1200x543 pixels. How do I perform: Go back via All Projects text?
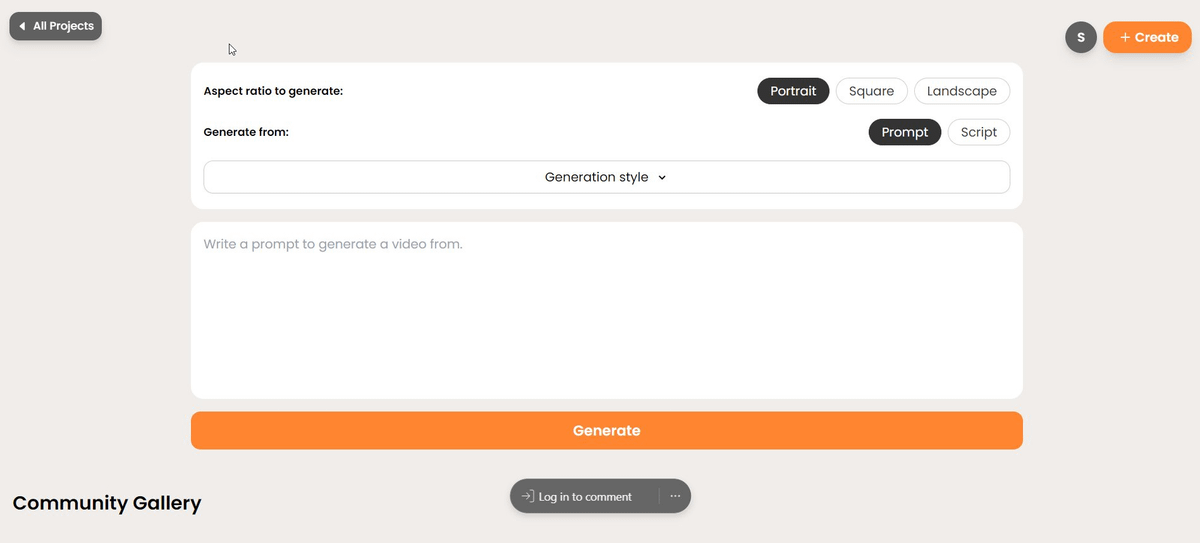[x=63, y=26]
